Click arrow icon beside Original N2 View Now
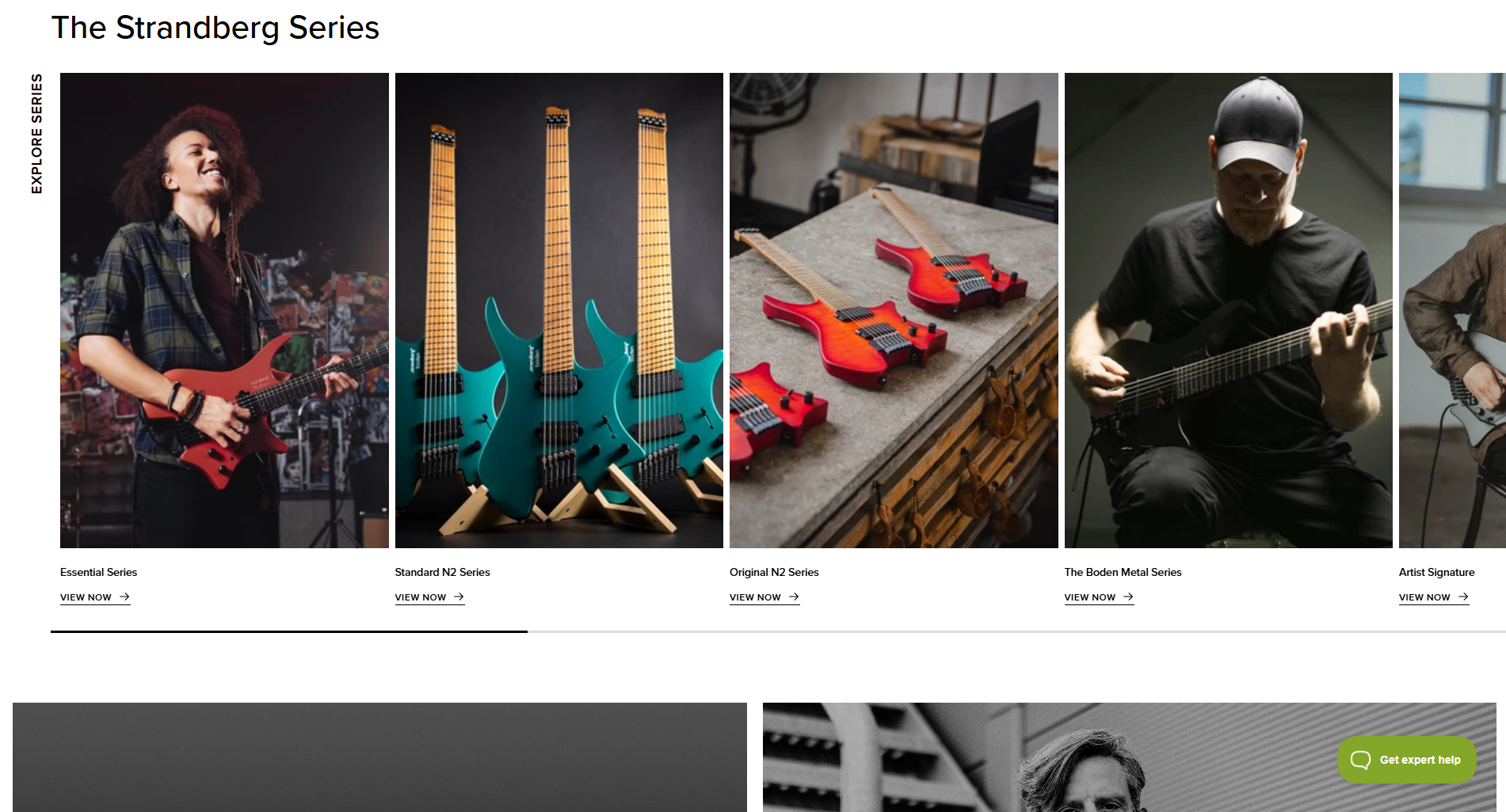This screenshot has width=1506, height=812. [794, 597]
